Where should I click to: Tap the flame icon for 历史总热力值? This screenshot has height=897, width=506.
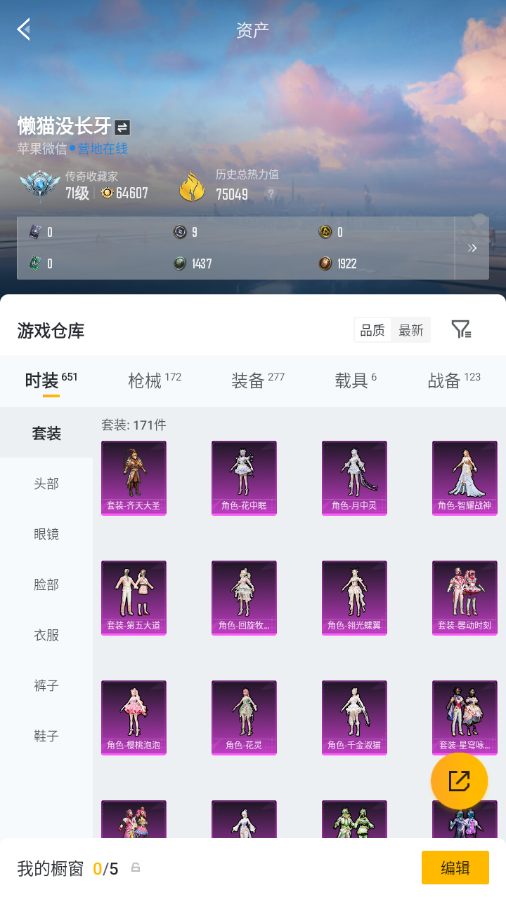(192, 186)
